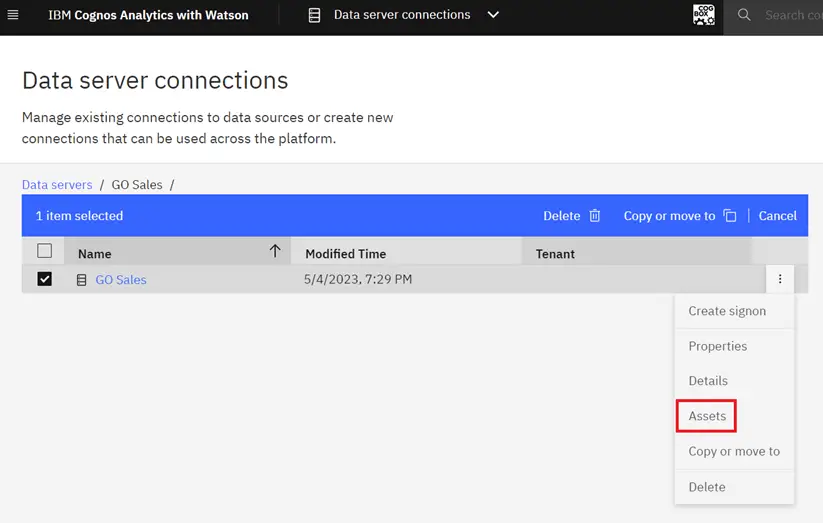The width and height of the screenshot is (823, 523).
Task: Click the search magnifier icon
Action: coord(744,15)
